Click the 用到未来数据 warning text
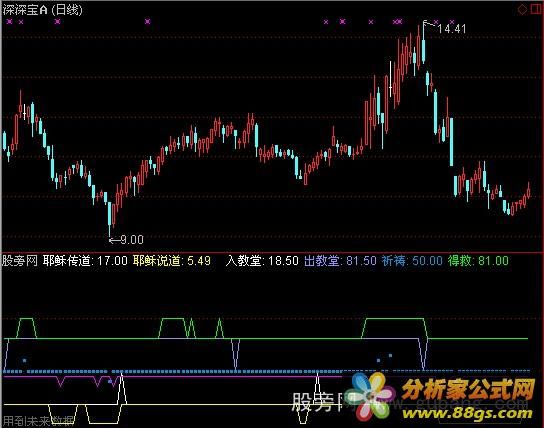 tap(38, 421)
